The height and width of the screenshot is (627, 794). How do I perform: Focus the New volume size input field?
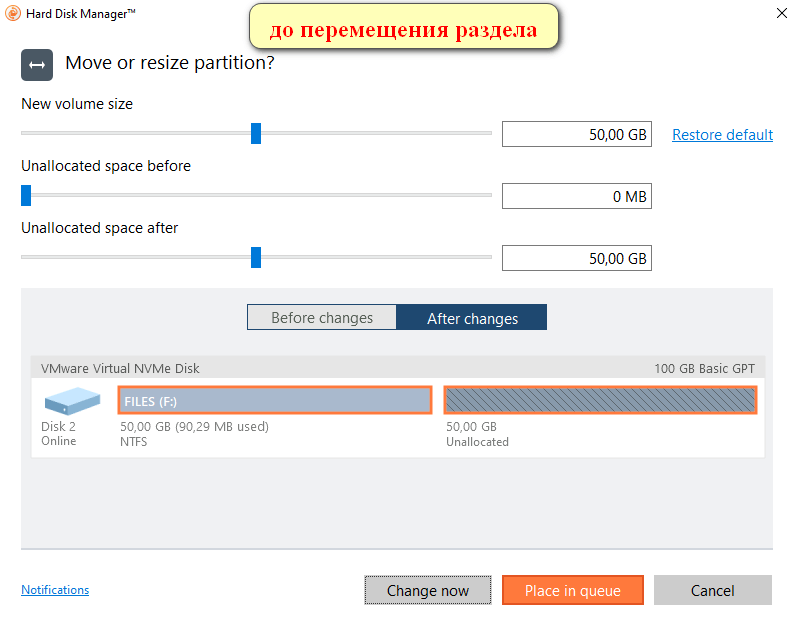pos(576,135)
